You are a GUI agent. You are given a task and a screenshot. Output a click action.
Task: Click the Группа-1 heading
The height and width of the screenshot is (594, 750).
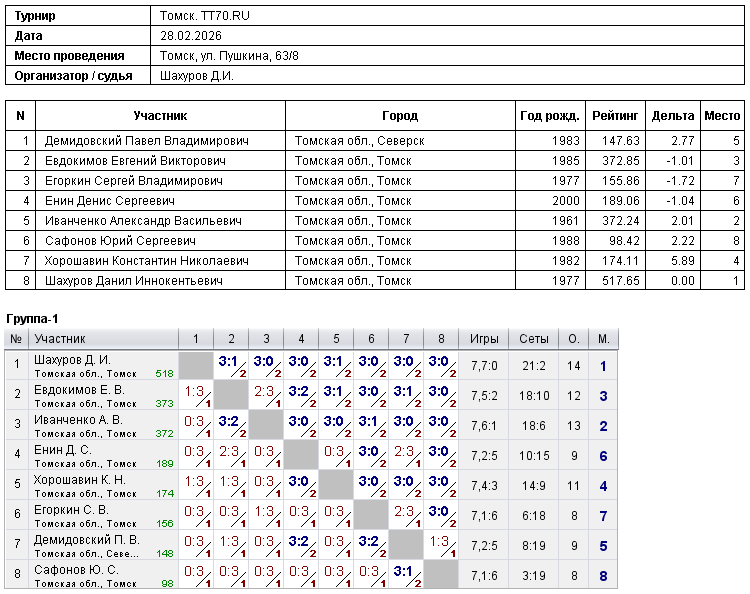click(x=34, y=318)
